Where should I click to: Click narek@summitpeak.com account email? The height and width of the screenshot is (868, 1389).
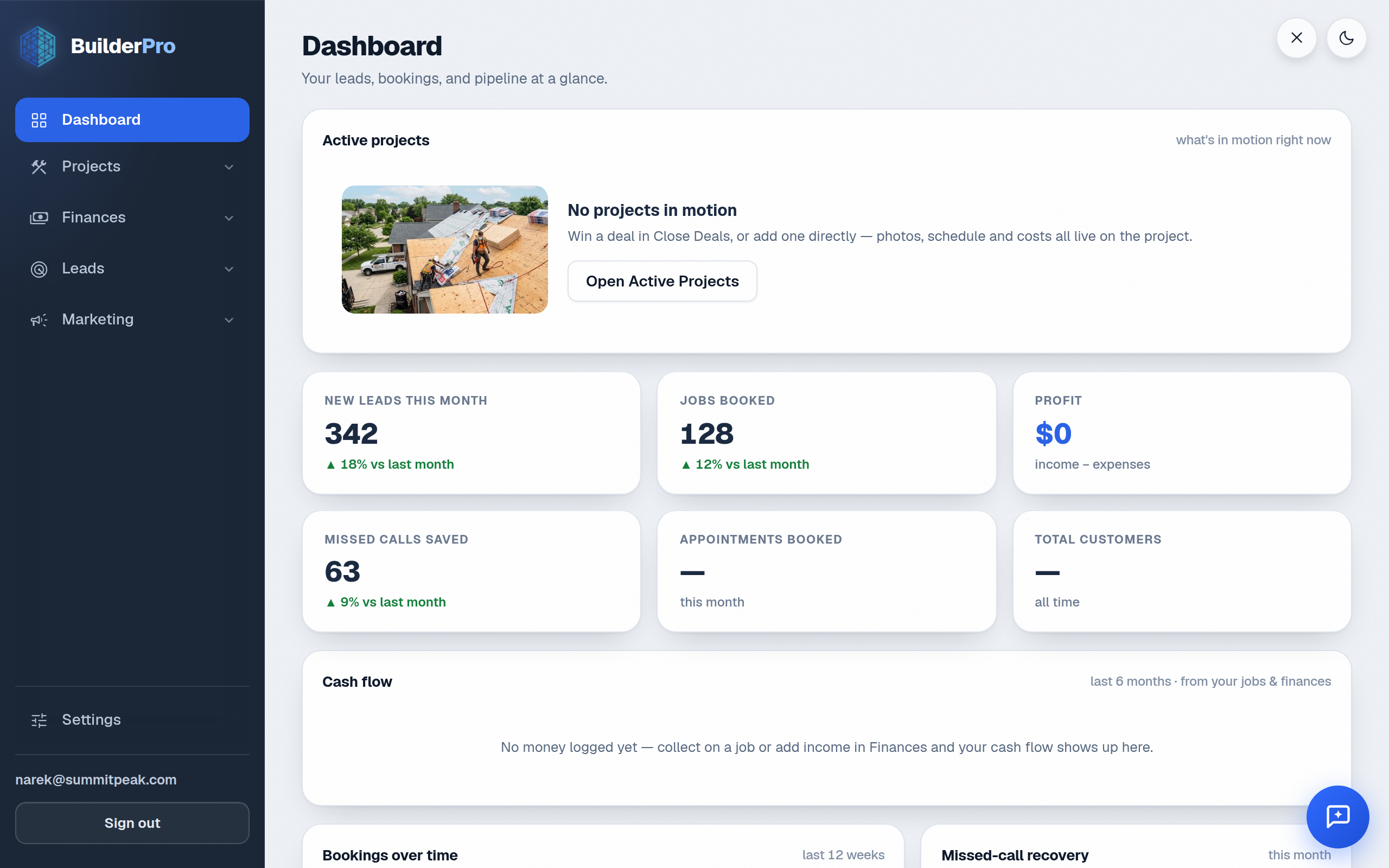(96, 780)
